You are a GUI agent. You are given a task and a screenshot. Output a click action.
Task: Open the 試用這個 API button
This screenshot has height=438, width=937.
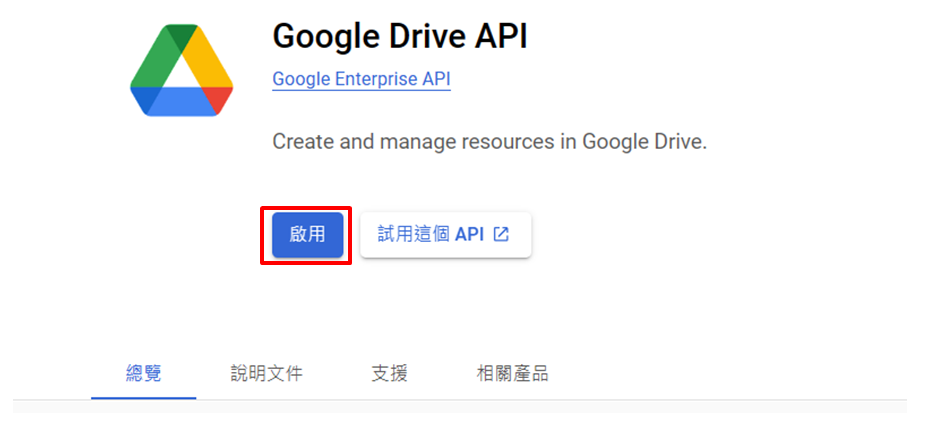[x=445, y=234]
